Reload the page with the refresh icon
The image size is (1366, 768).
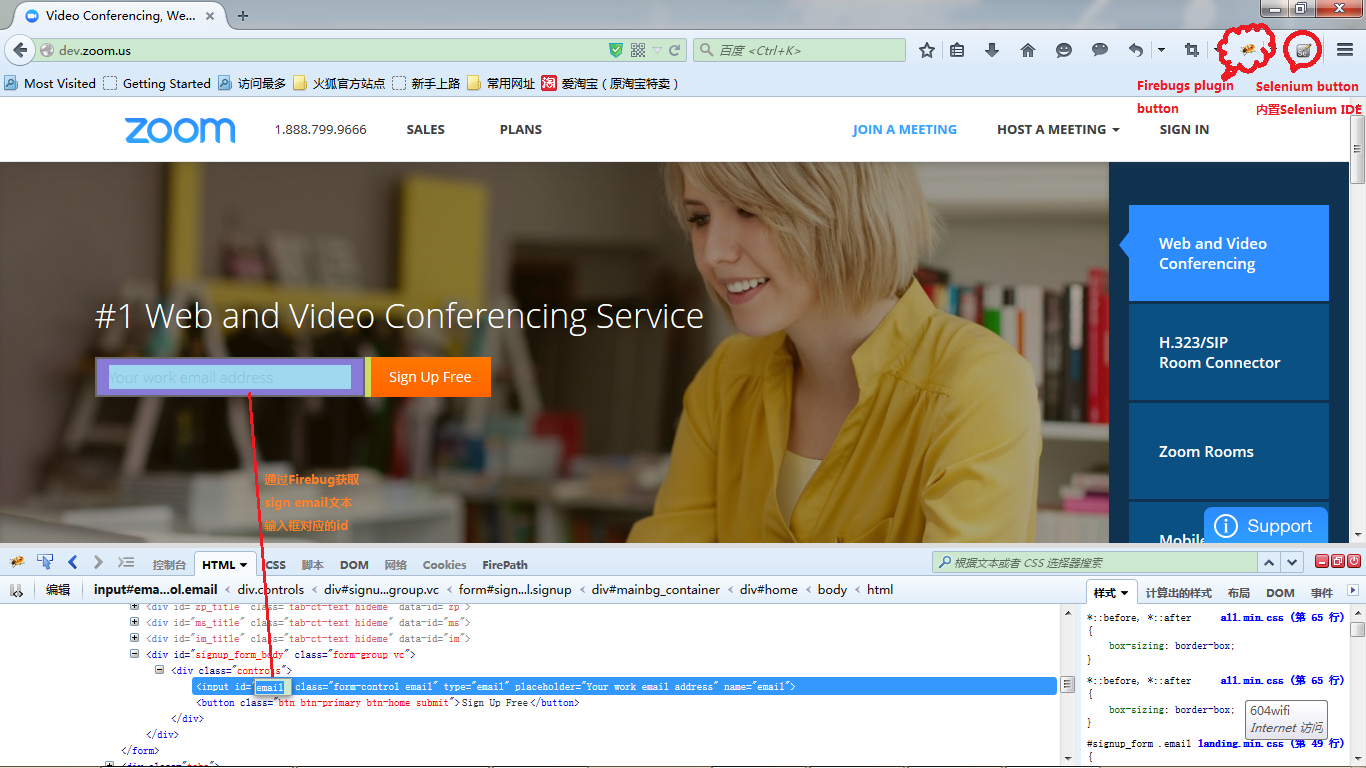coord(675,50)
